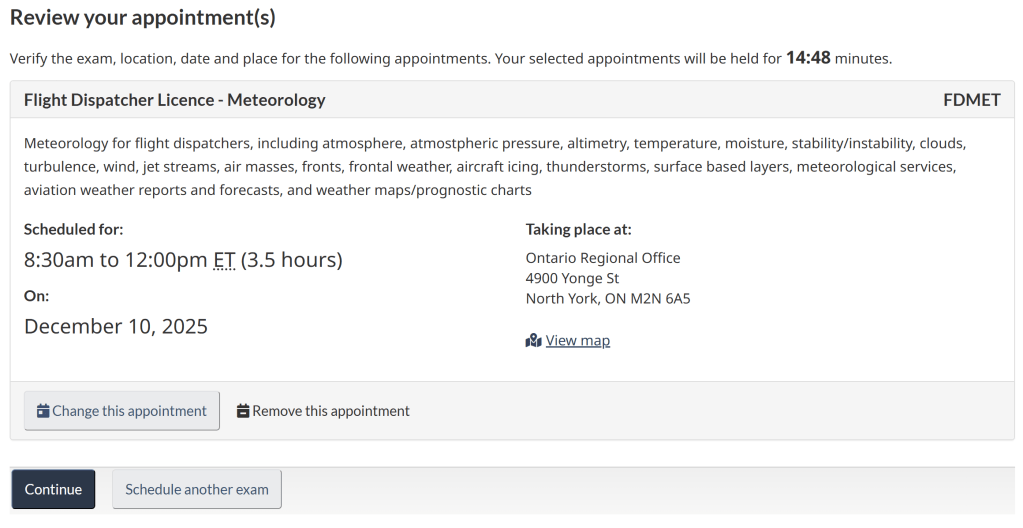
Task: Click calendar icon beside Remove this appointment
Action: [243, 411]
